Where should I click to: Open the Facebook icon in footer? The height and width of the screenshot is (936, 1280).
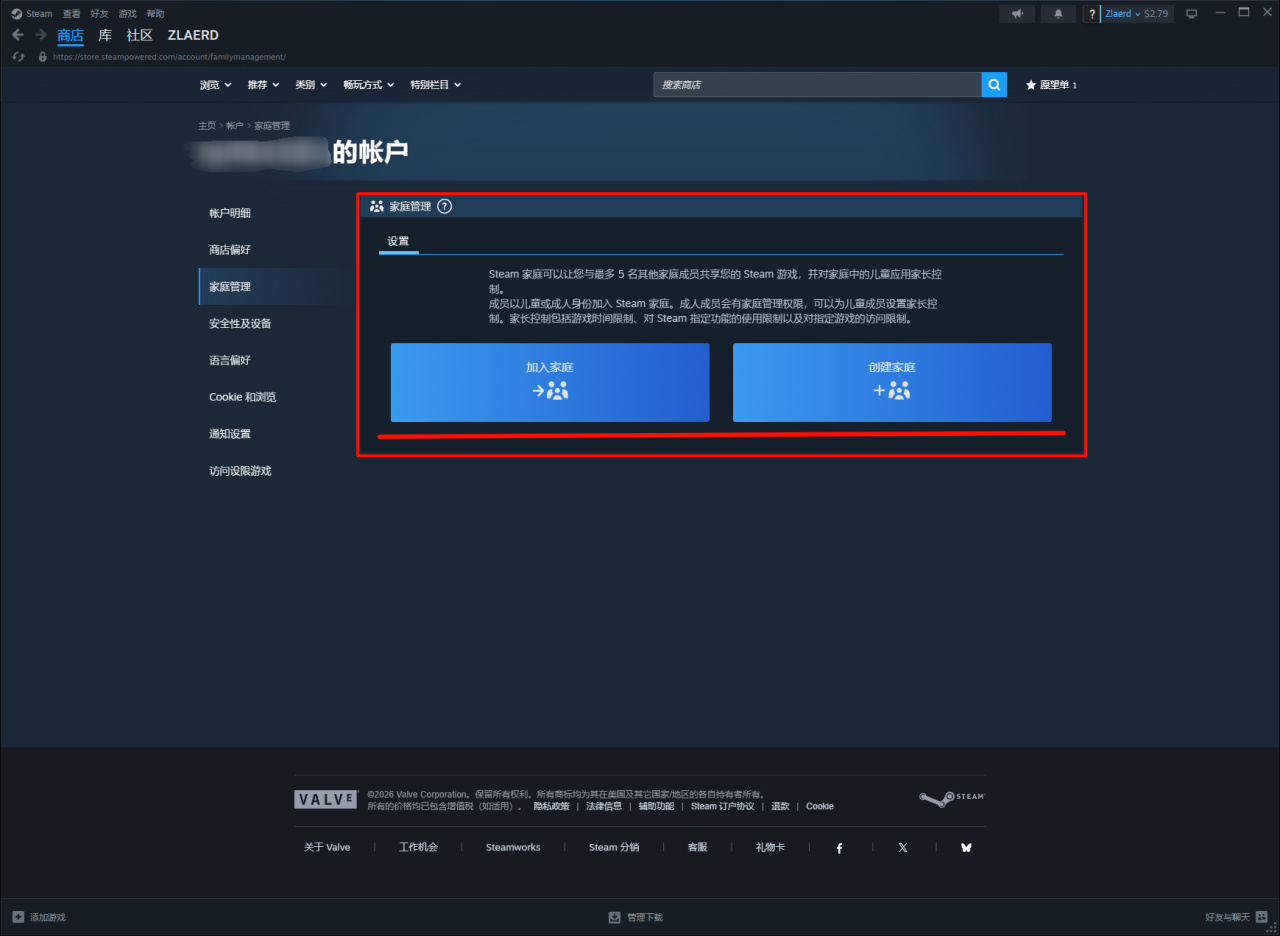(x=839, y=848)
